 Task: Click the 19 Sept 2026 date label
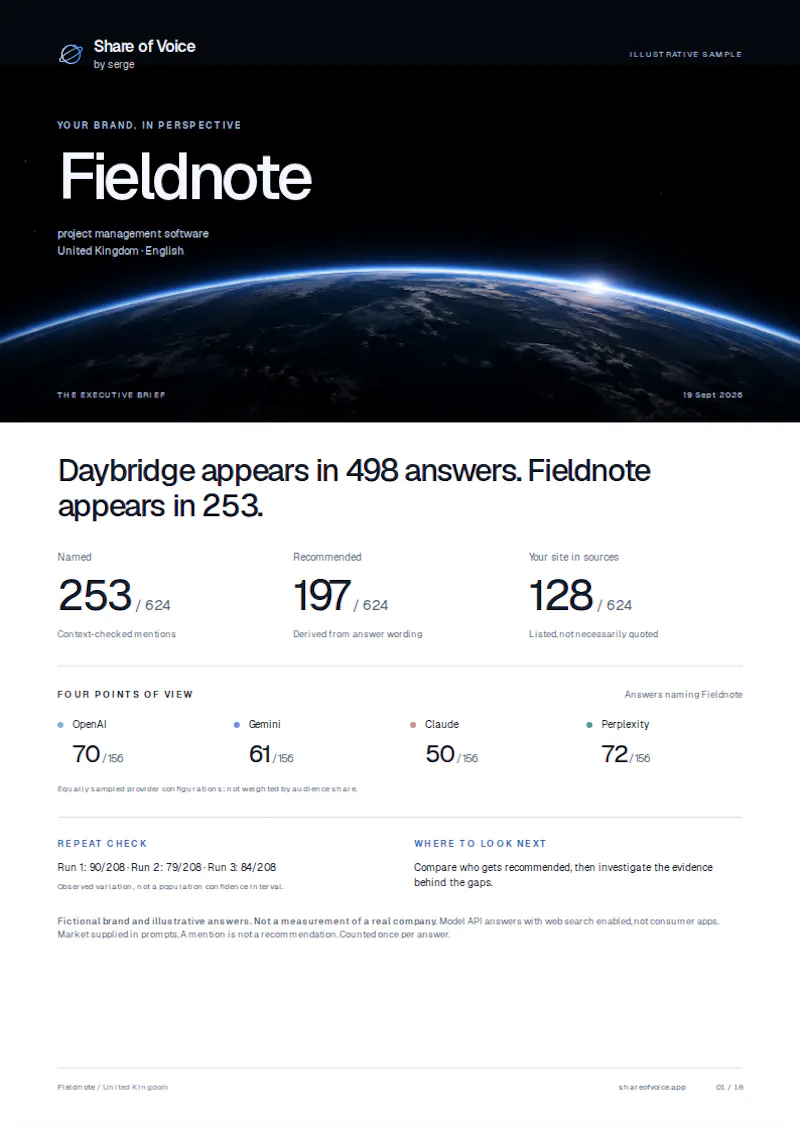click(x=713, y=395)
